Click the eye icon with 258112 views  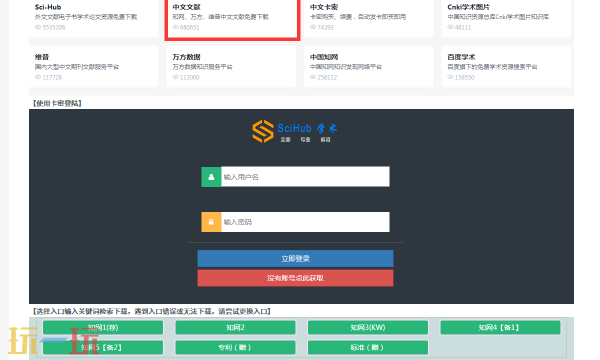point(313,77)
